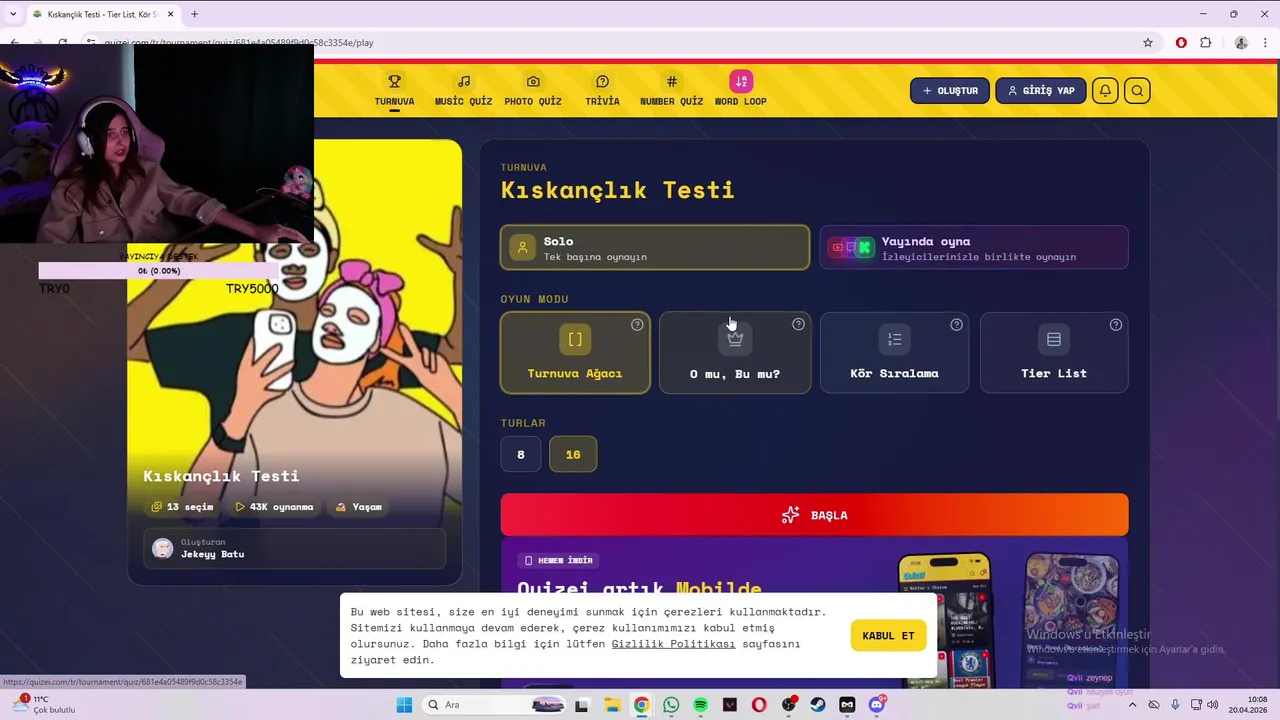Open the Windows Start menu
1280x720 pixels.
coord(404,705)
